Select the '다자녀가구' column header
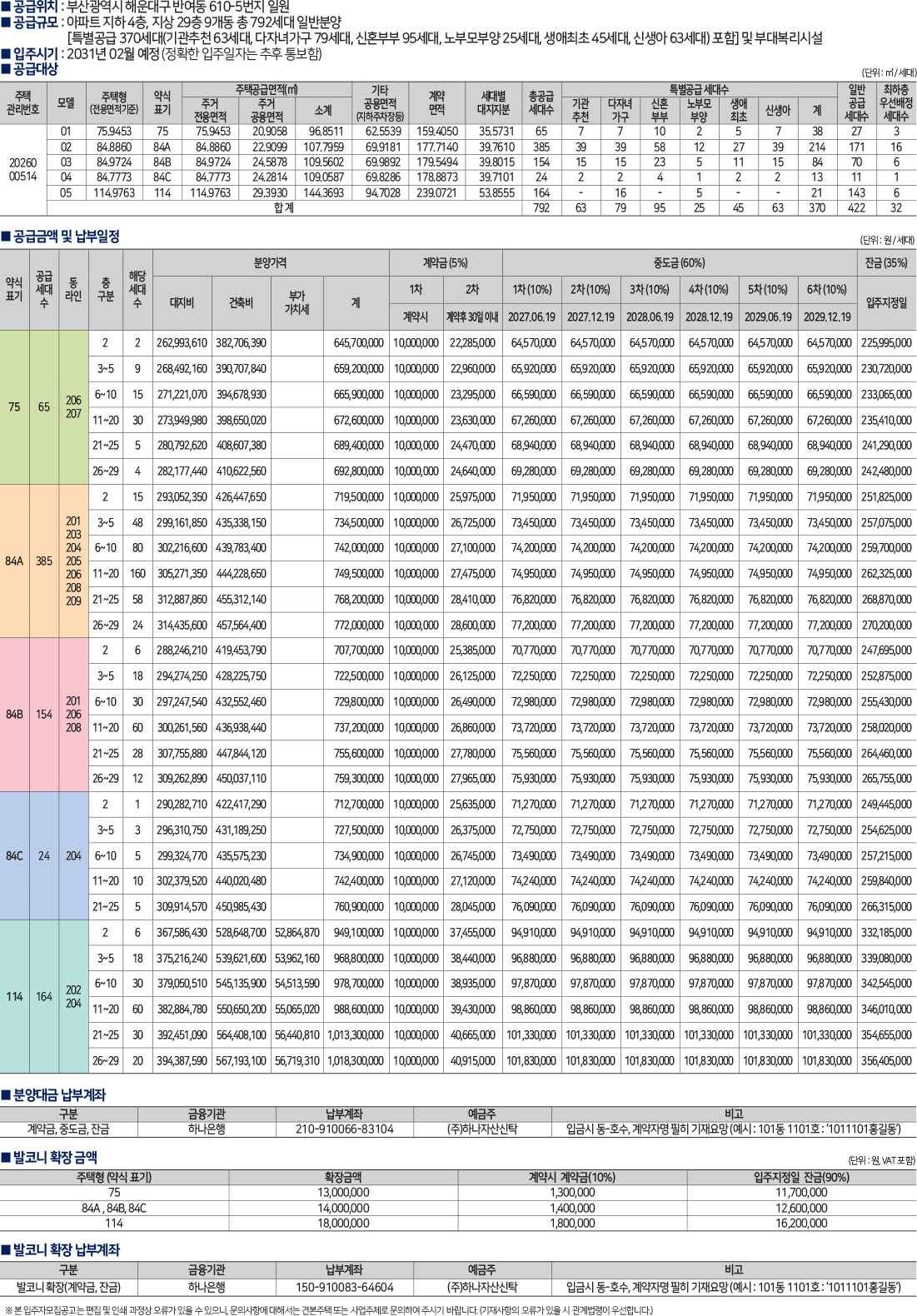Screen dimensions: 917x1316 620,110
